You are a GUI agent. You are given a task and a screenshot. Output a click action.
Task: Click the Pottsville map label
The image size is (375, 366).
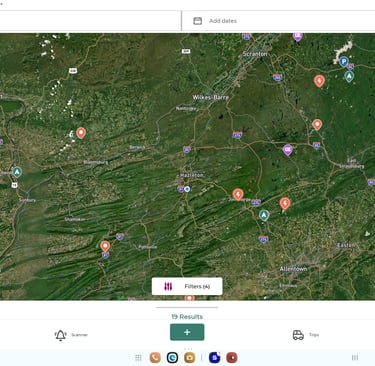[147, 247]
